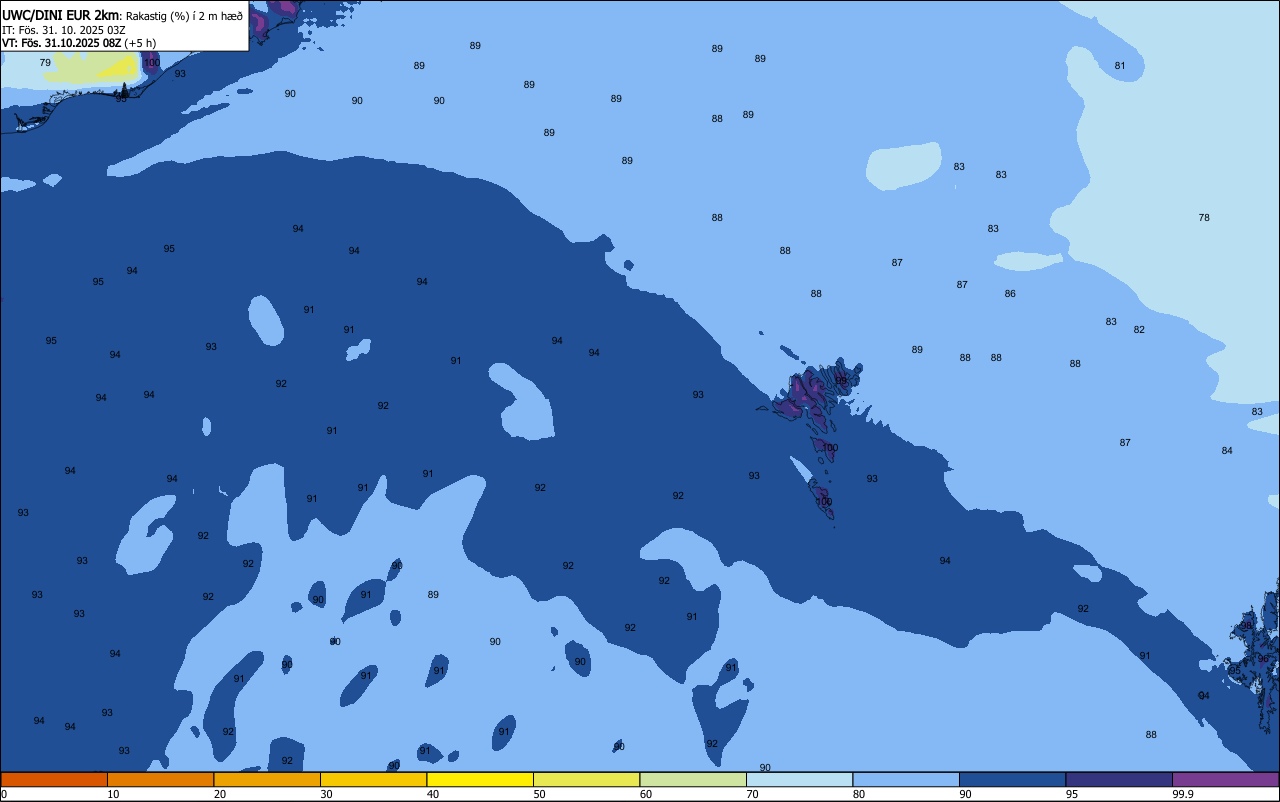
Task: Click the 90–95 dark blue legend swatch
Action: [1012, 779]
